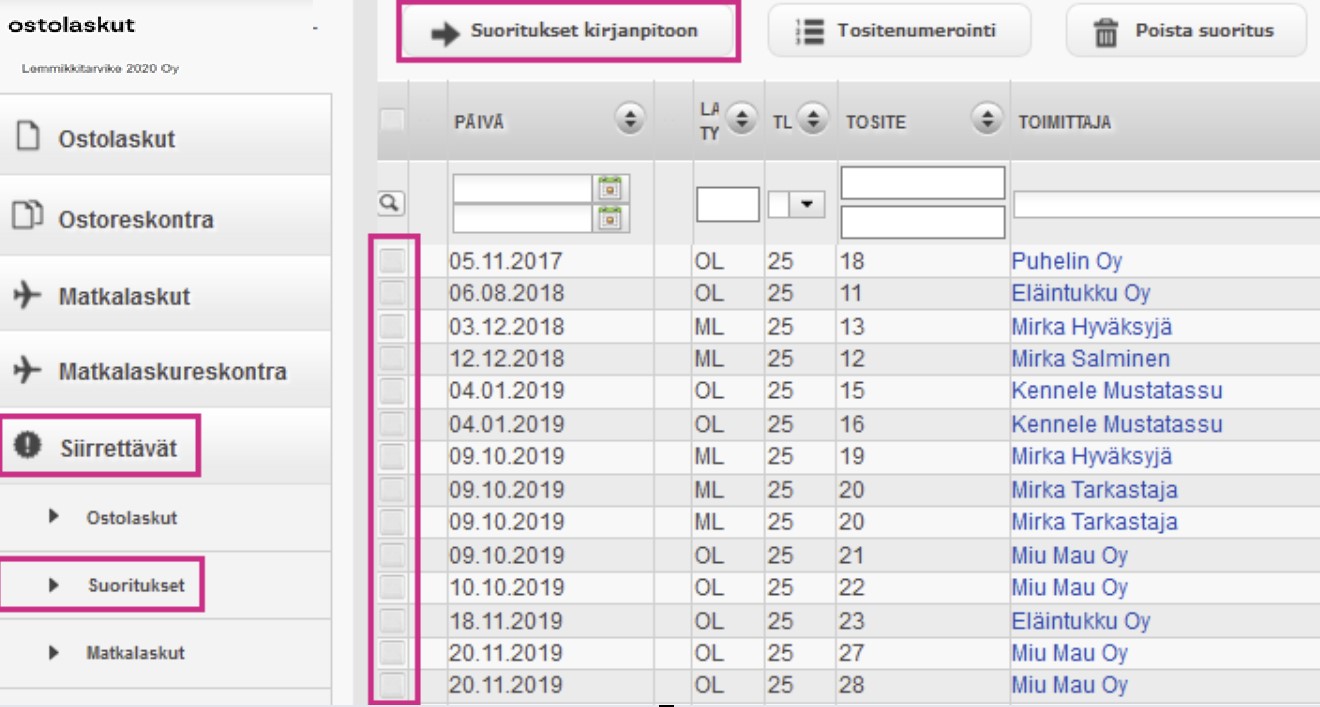Image resolution: width=1320 pixels, height=707 pixels.
Task: Check the row for Eläintukku Oy tosite 11
Action: point(392,293)
